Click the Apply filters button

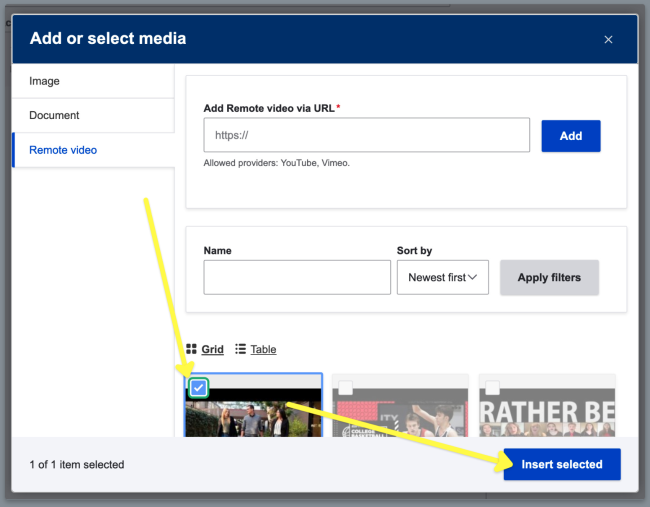click(x=549, y=278)
